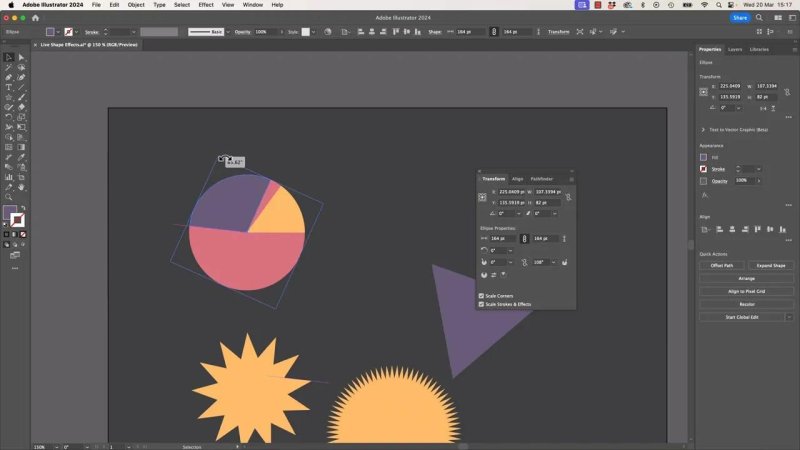The height and width of the screenshot is (450, 800).
Task: Select the Magic Wand tool
Action: 9,67
